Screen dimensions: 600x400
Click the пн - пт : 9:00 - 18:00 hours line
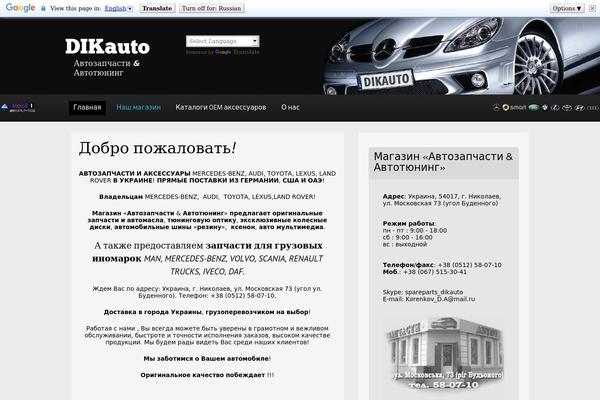pyautogui.click(x=415, y=230)
